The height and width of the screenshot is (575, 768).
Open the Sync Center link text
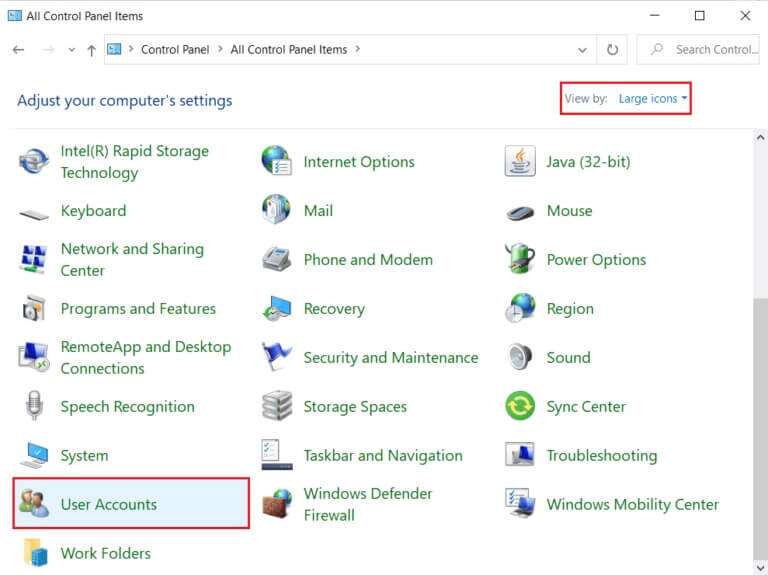tap(586, 406)
